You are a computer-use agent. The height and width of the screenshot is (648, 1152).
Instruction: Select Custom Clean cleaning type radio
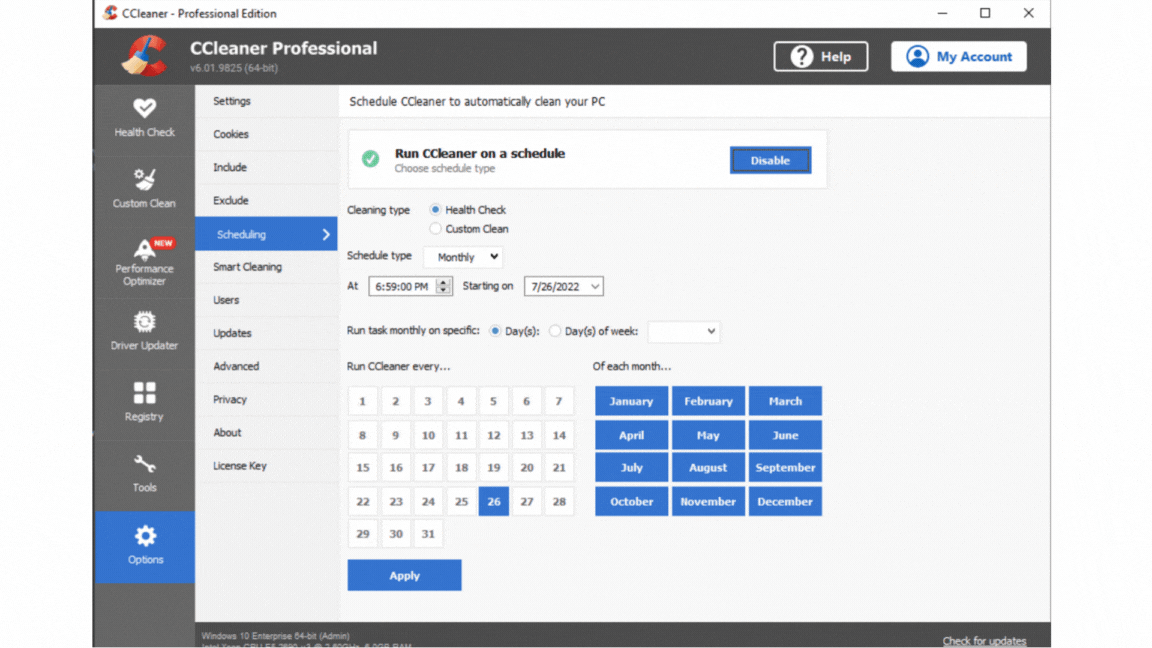[x=436, y=228]
